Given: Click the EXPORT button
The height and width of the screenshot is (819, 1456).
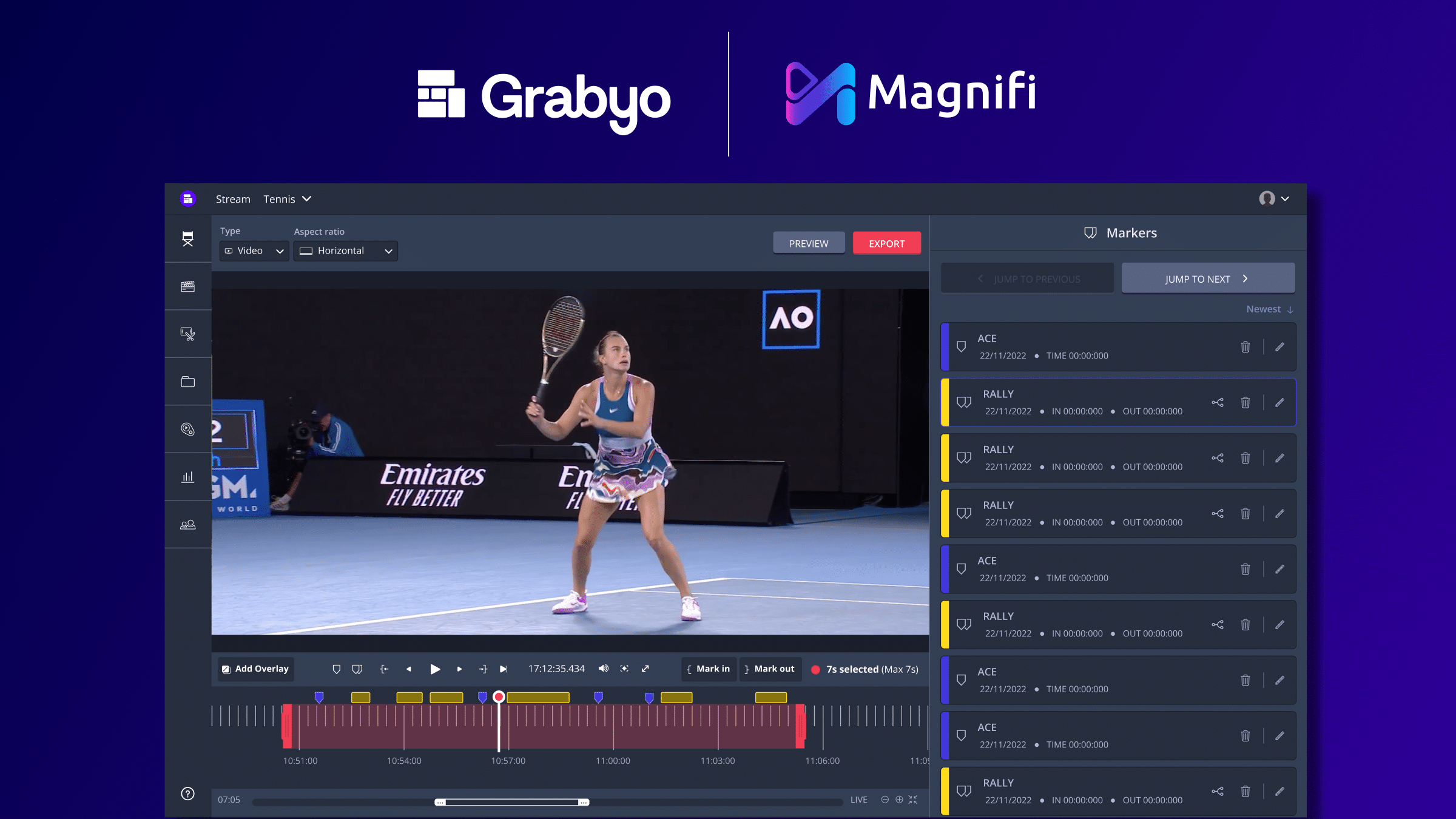Looking at the screenshot, I should coord(886,243).
